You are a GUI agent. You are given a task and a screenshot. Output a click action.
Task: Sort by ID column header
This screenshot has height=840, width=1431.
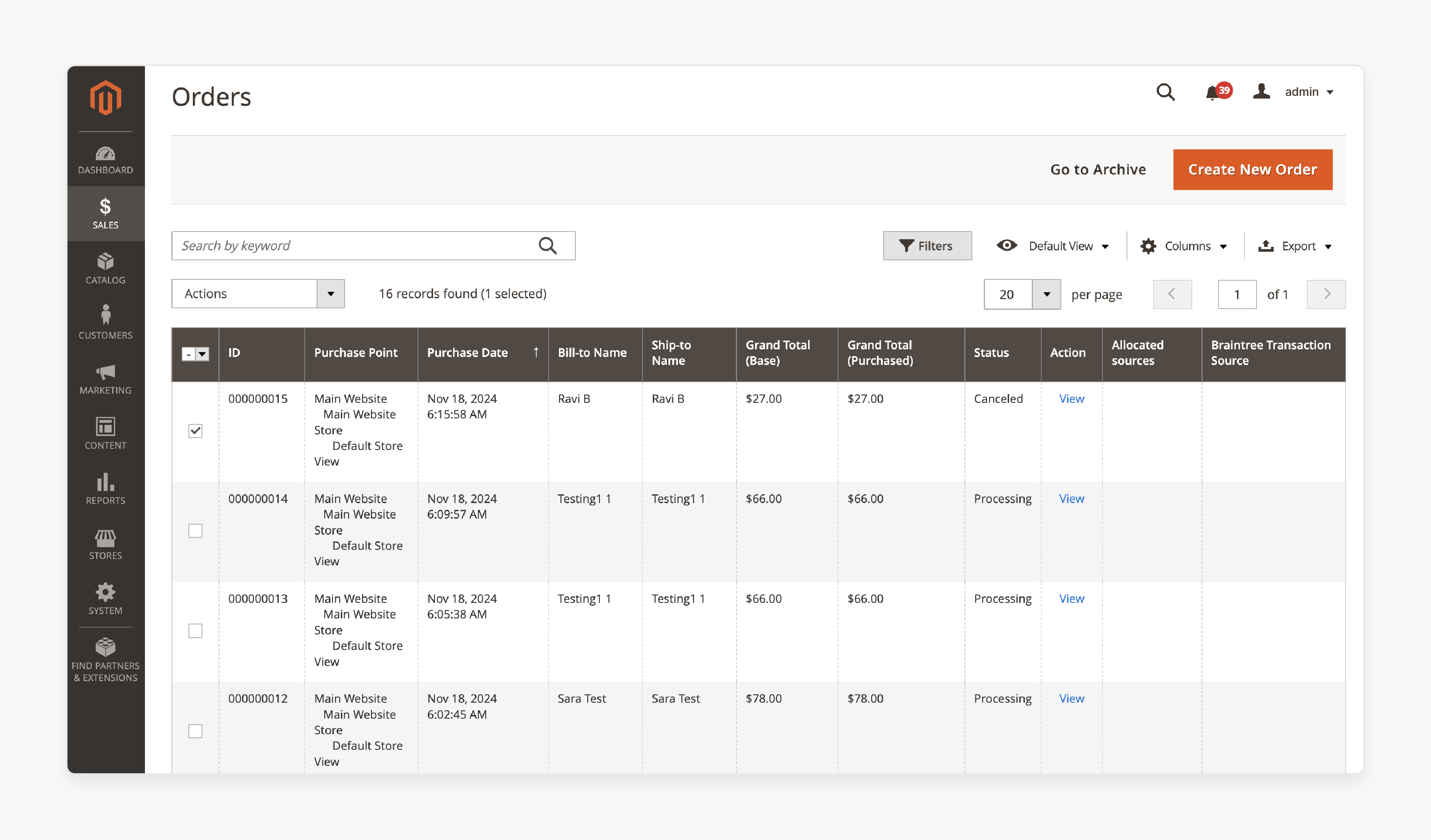261,354
